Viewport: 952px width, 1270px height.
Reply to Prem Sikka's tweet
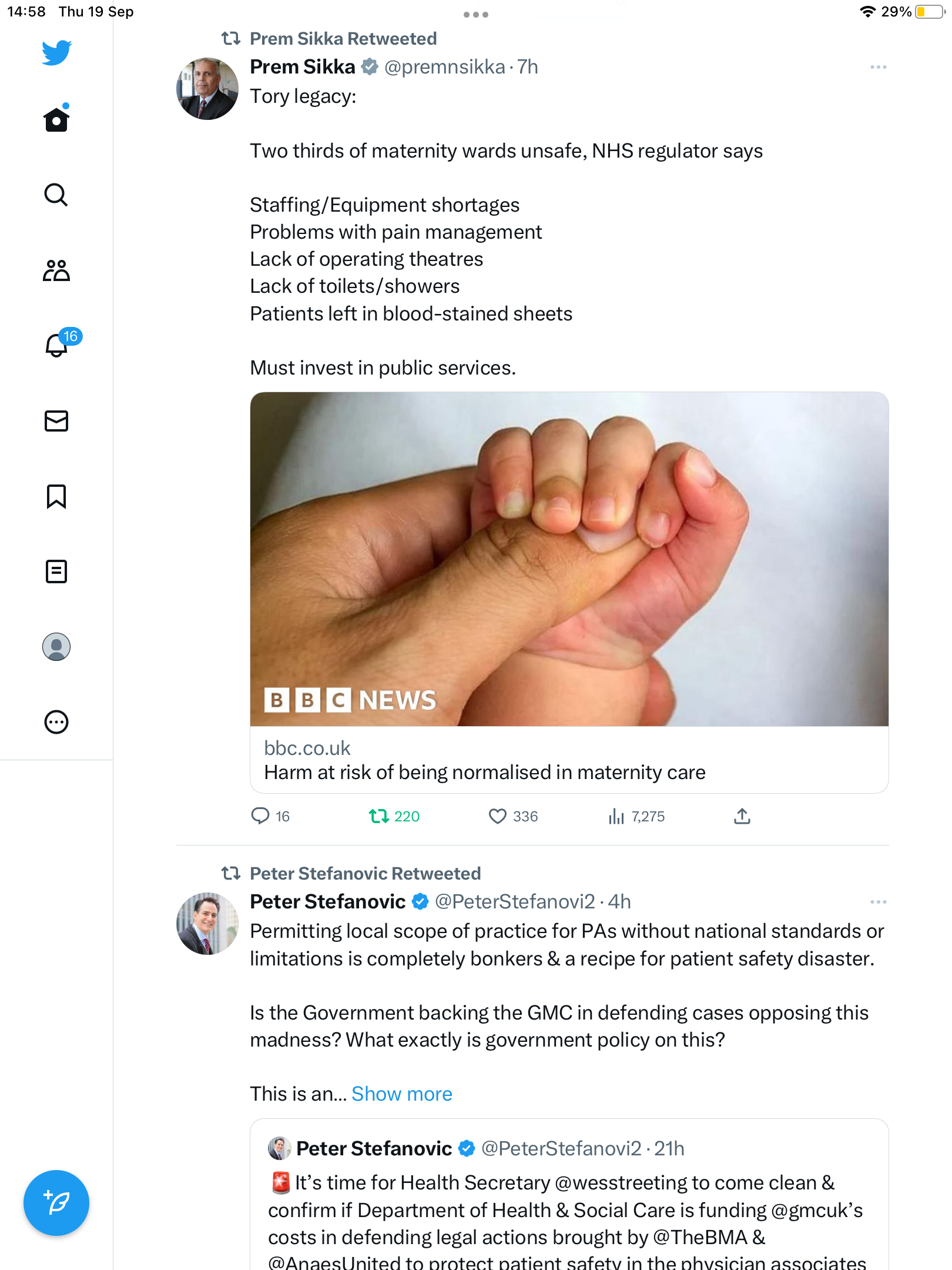[260, 816]
